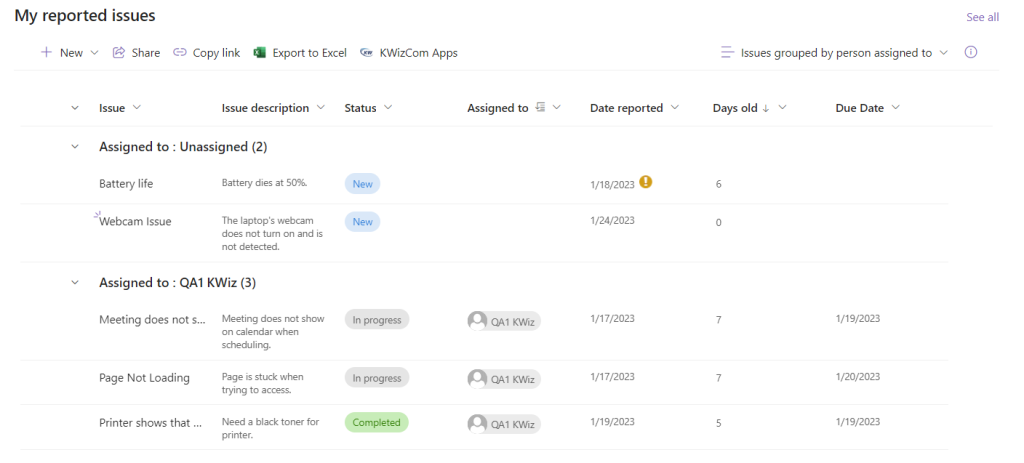Click 'Need a black toner for printer.' text
Image resolution: width=1024 pixels, height=463 pixels.
click(270, 428)
